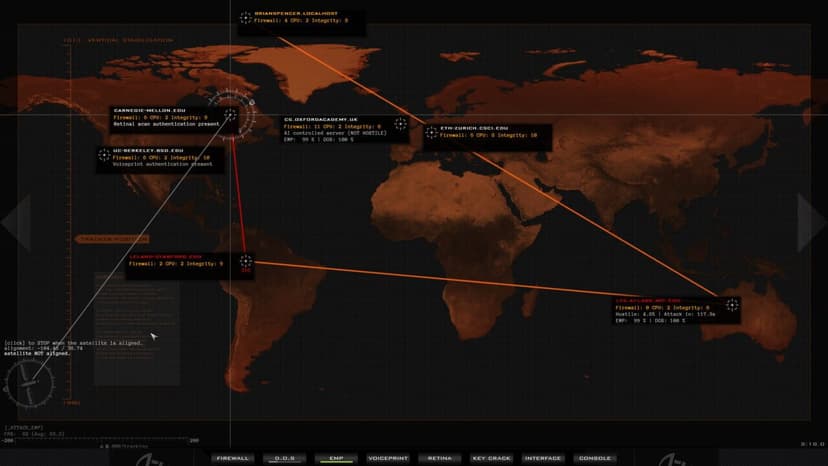The height and width of the screenshot is (466, 828).
Task: Select the uc-berkeley.bsd.edu node crosshair icon
Action: click(104, 155)
